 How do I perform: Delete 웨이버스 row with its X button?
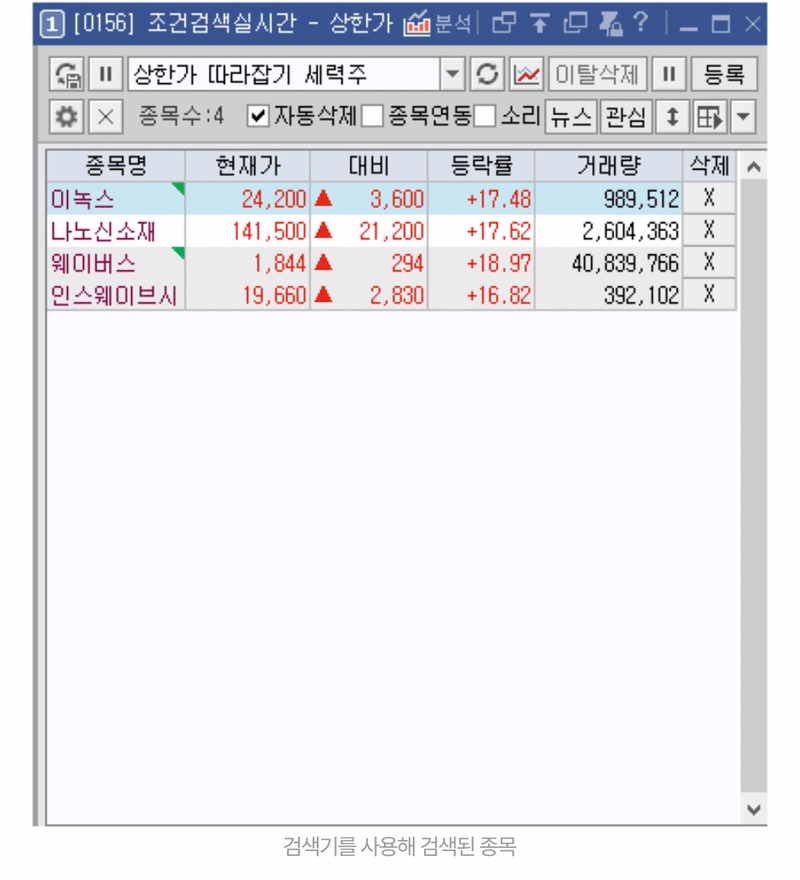pos(709,263)
